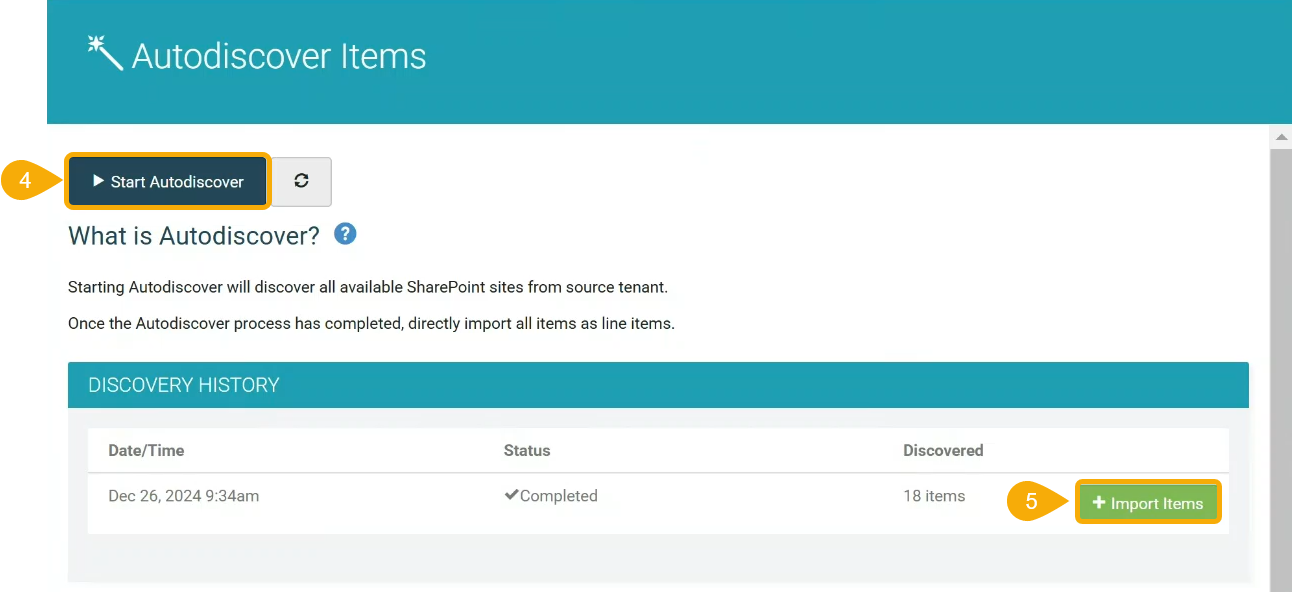Click the green Import Items button
The height and width of the screenshot is (592, 1292).
(1148, 503)
